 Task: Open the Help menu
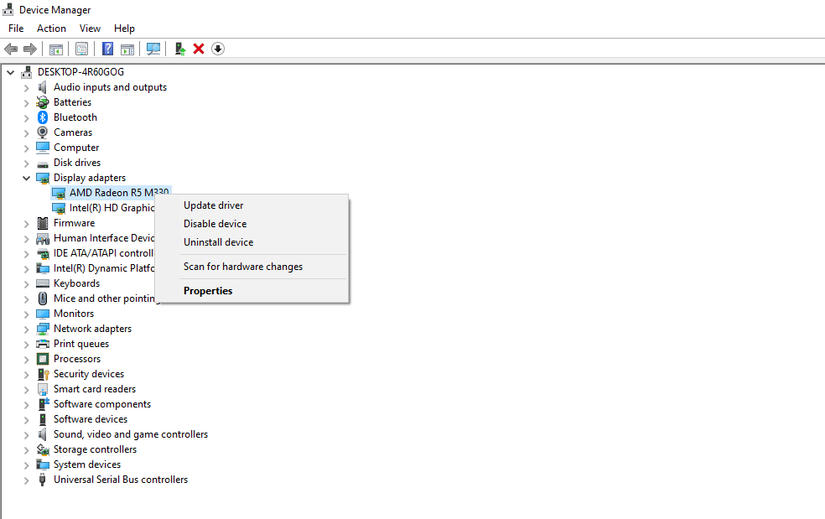coord(124,28)
